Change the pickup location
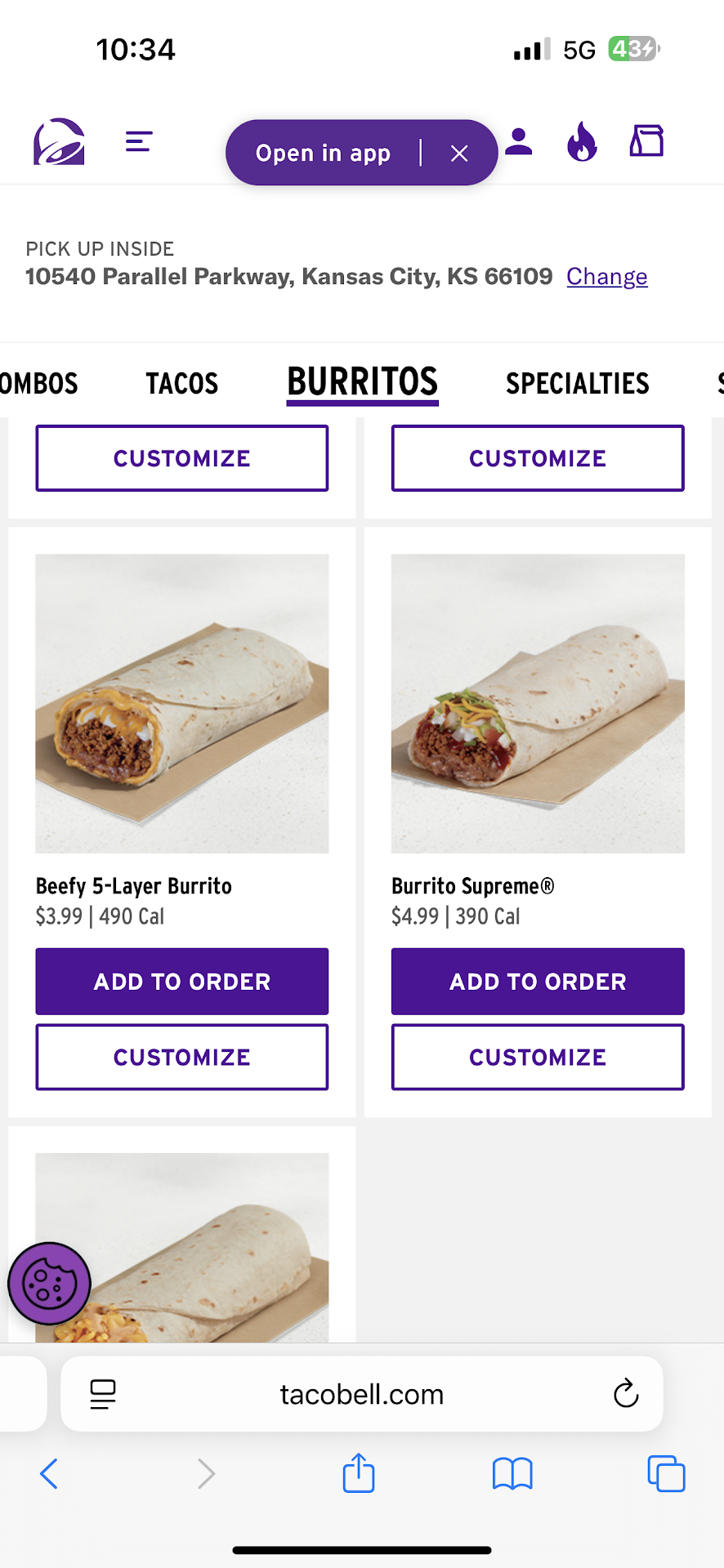 [x=606, y=277]
